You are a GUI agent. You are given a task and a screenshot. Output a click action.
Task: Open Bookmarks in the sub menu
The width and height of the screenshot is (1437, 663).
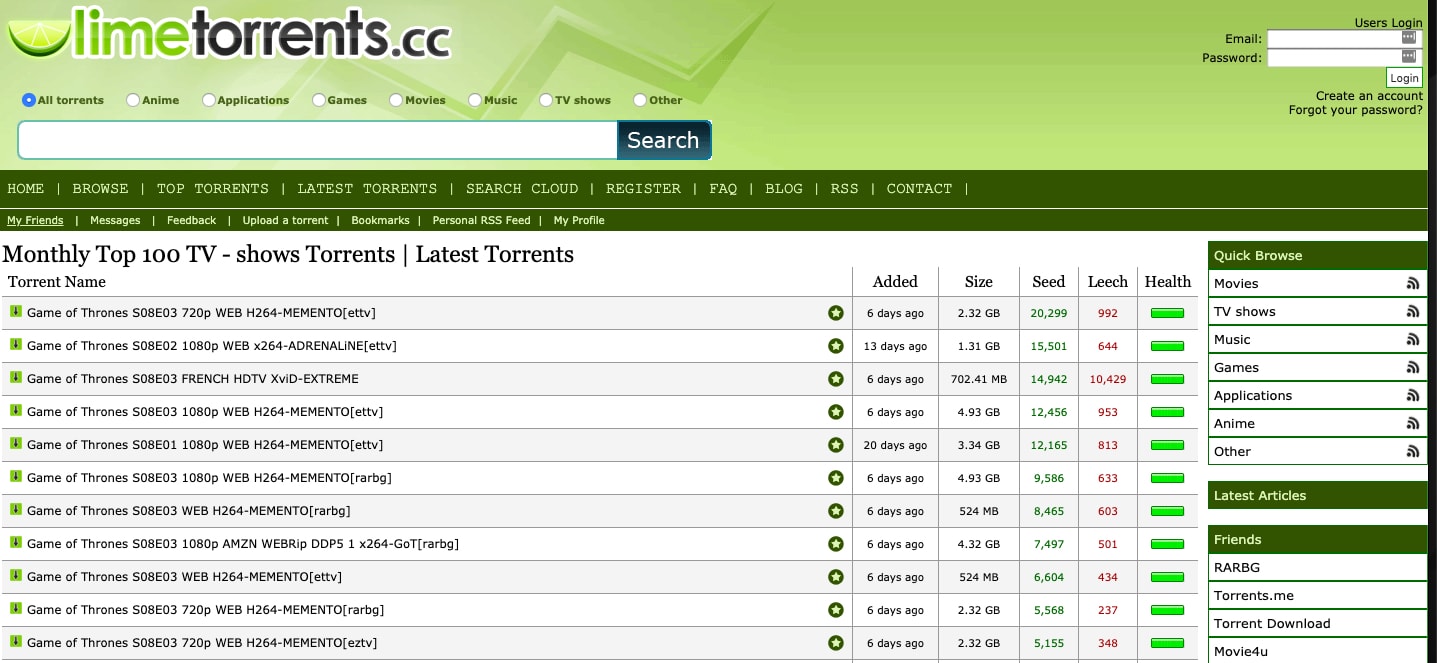380,220
